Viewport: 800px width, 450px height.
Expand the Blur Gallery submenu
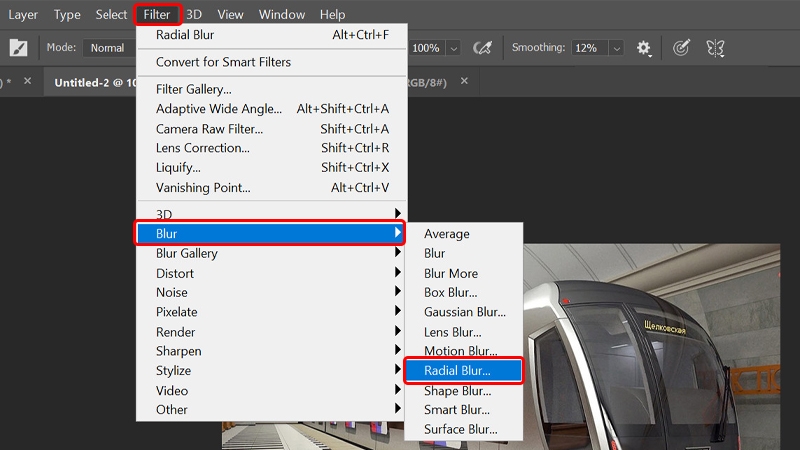tap(272, 253)
